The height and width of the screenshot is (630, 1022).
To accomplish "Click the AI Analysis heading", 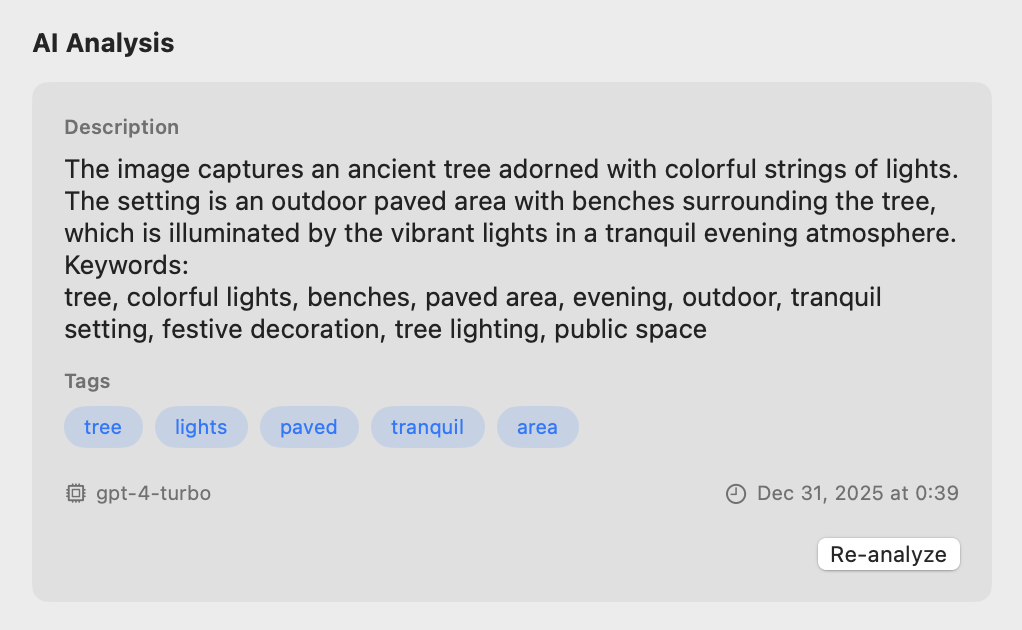I will [x=103, y=43].
